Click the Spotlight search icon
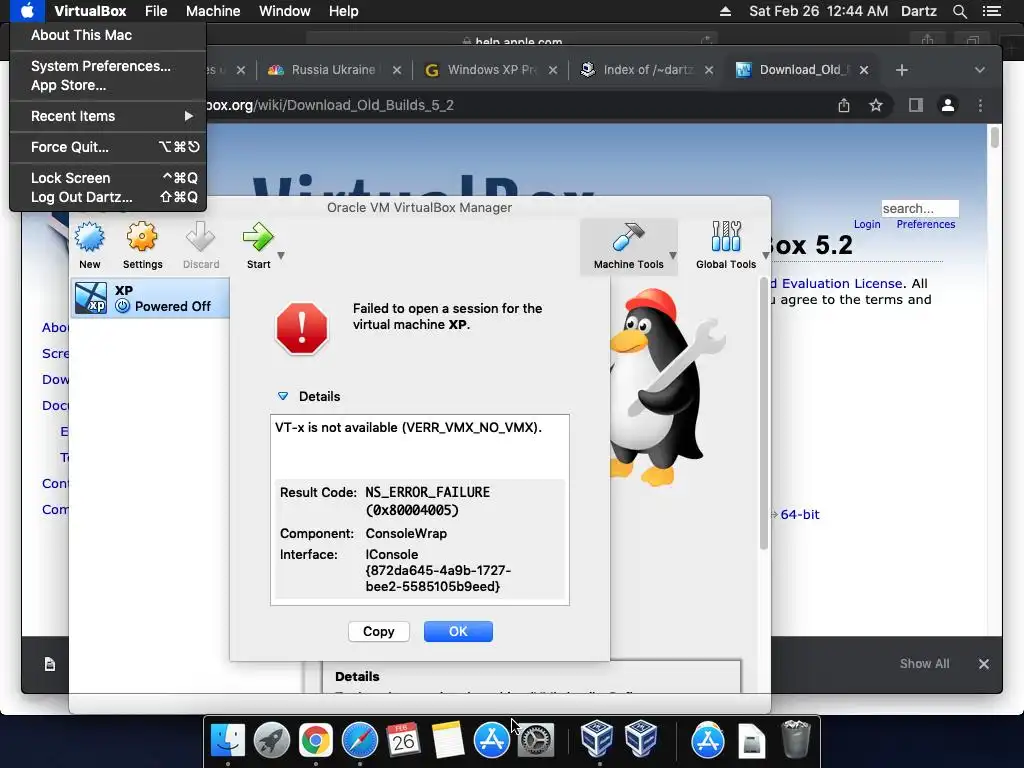 click(959, 11)
